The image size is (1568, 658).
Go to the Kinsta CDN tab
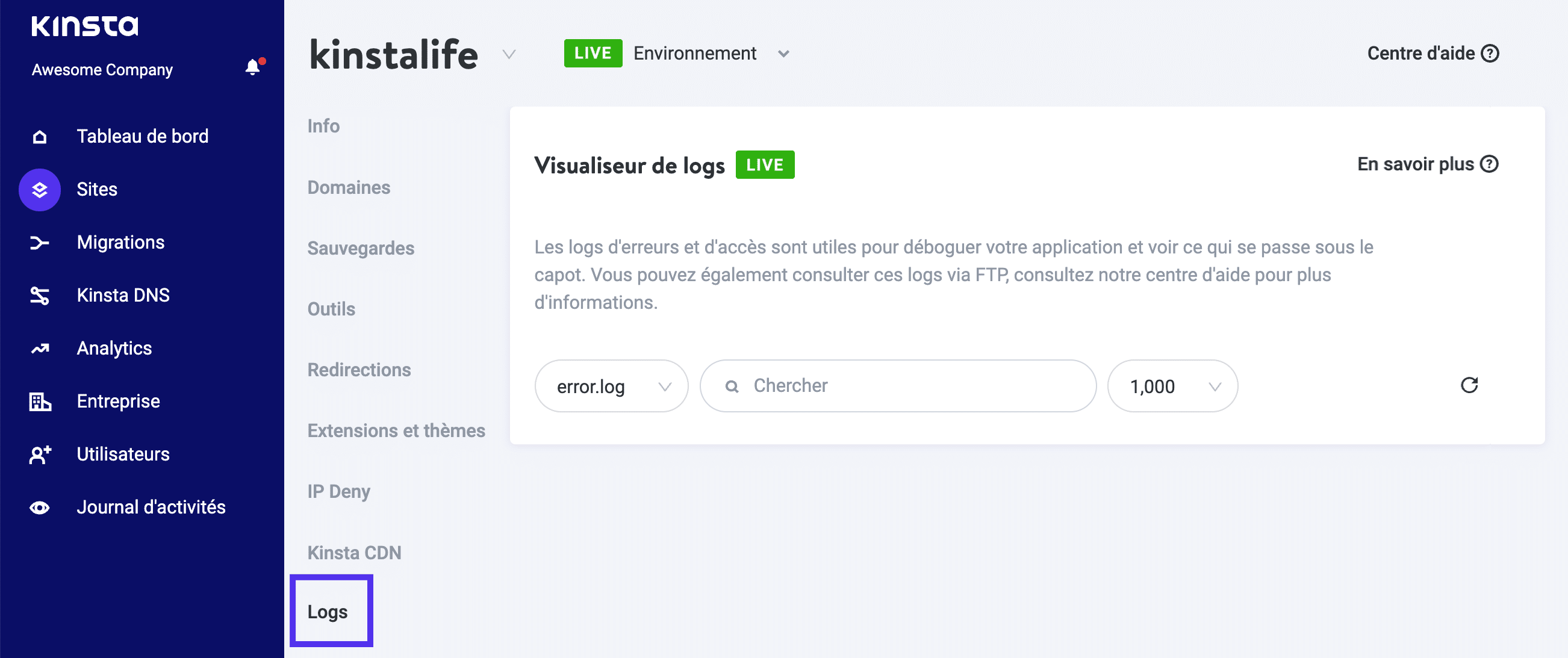coord(353,553)
